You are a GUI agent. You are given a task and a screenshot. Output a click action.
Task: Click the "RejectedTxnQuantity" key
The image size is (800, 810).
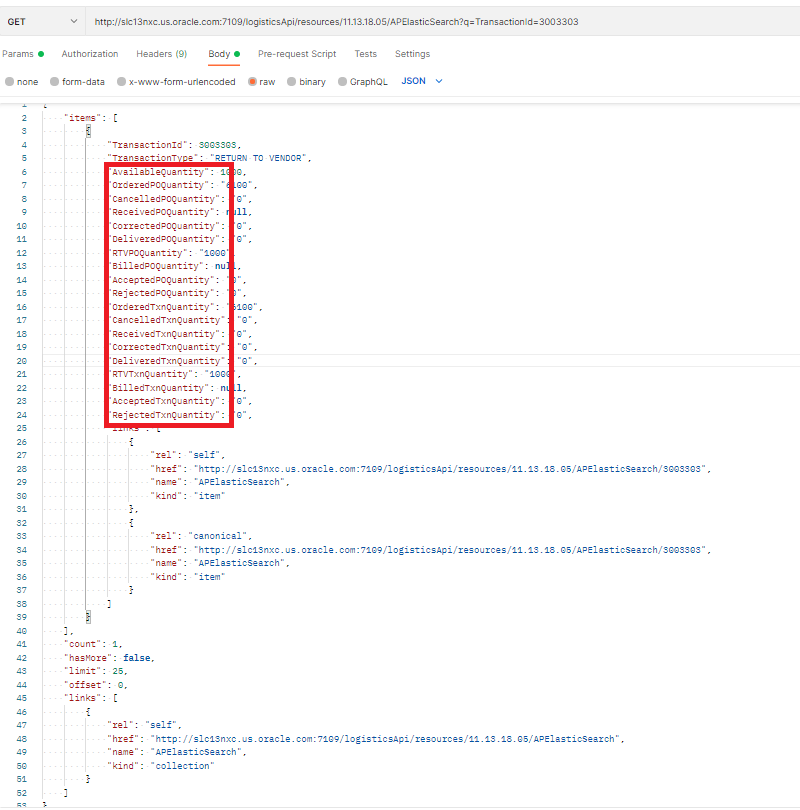pyautogui.click(x=164, y=415)
